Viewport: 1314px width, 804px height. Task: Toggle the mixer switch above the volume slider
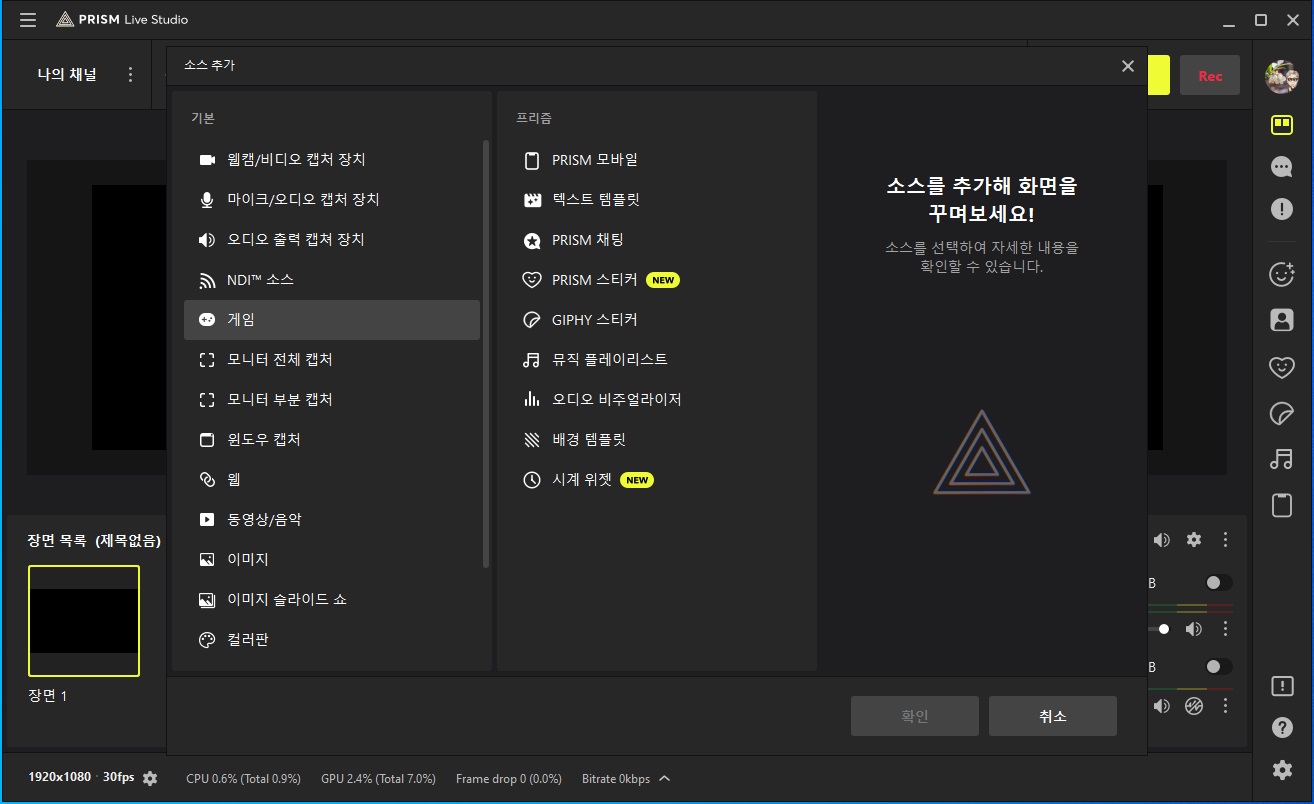(1218, 582)
